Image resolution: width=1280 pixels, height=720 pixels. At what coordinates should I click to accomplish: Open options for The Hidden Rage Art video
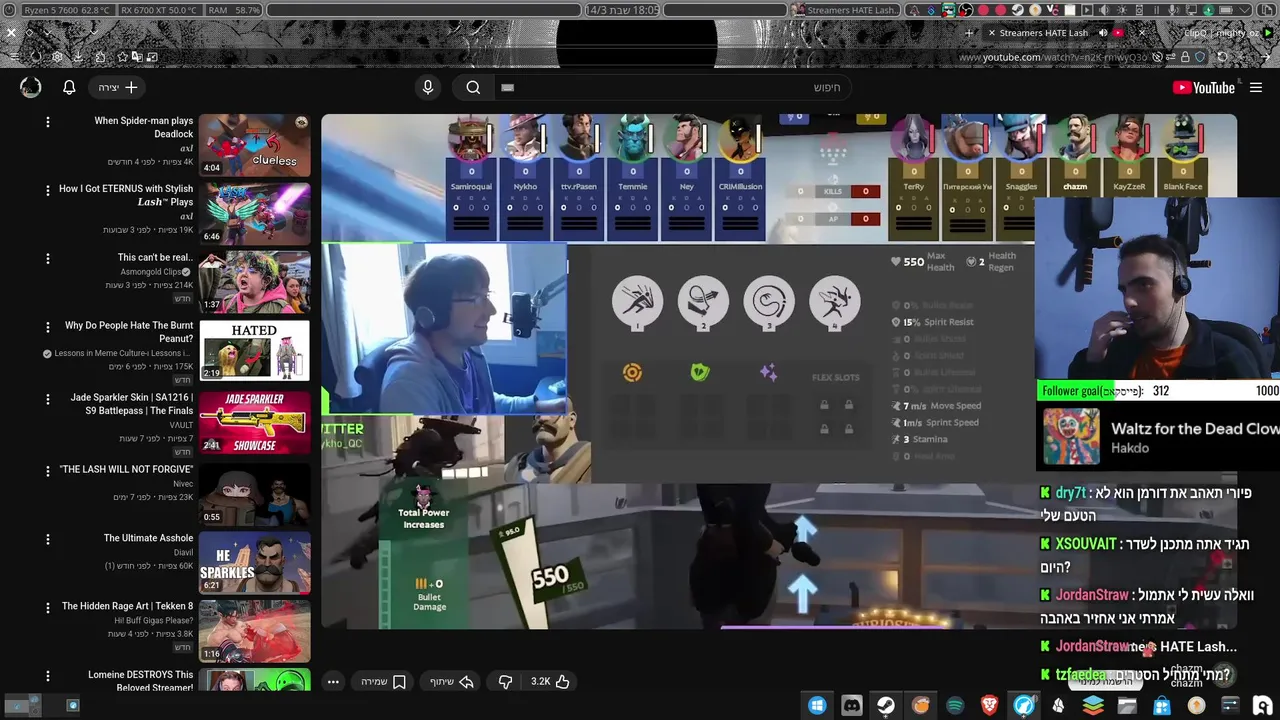pos(47,608)
